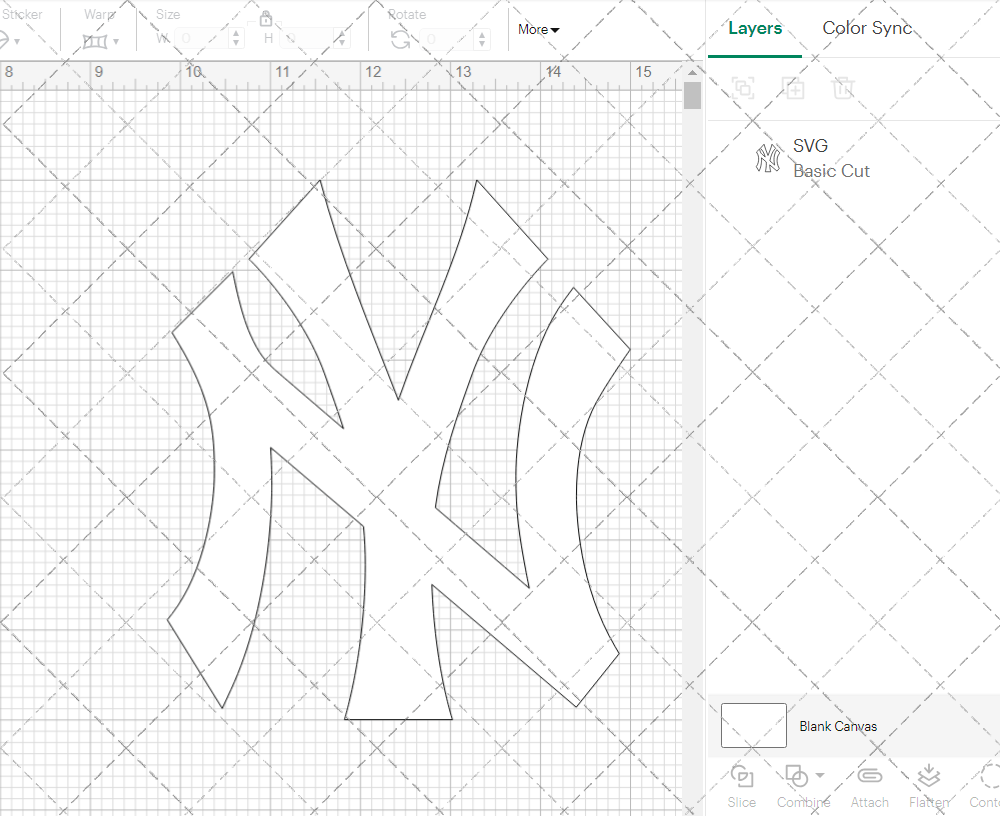Toggle the size aspect ratio lock
Screen dimensions: 1000x816
tap(266, 19)
